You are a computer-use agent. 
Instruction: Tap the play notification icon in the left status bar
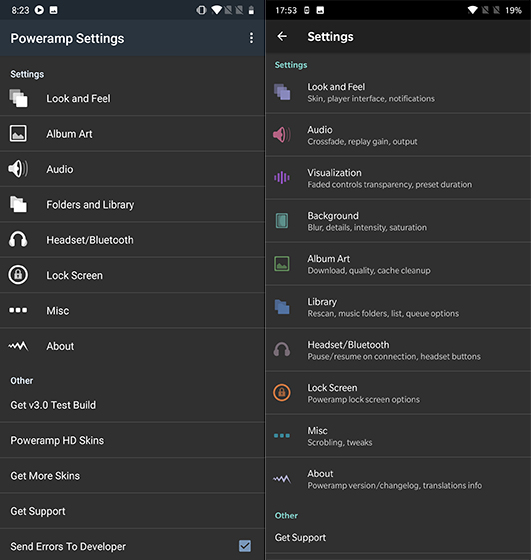coord(39,10)
